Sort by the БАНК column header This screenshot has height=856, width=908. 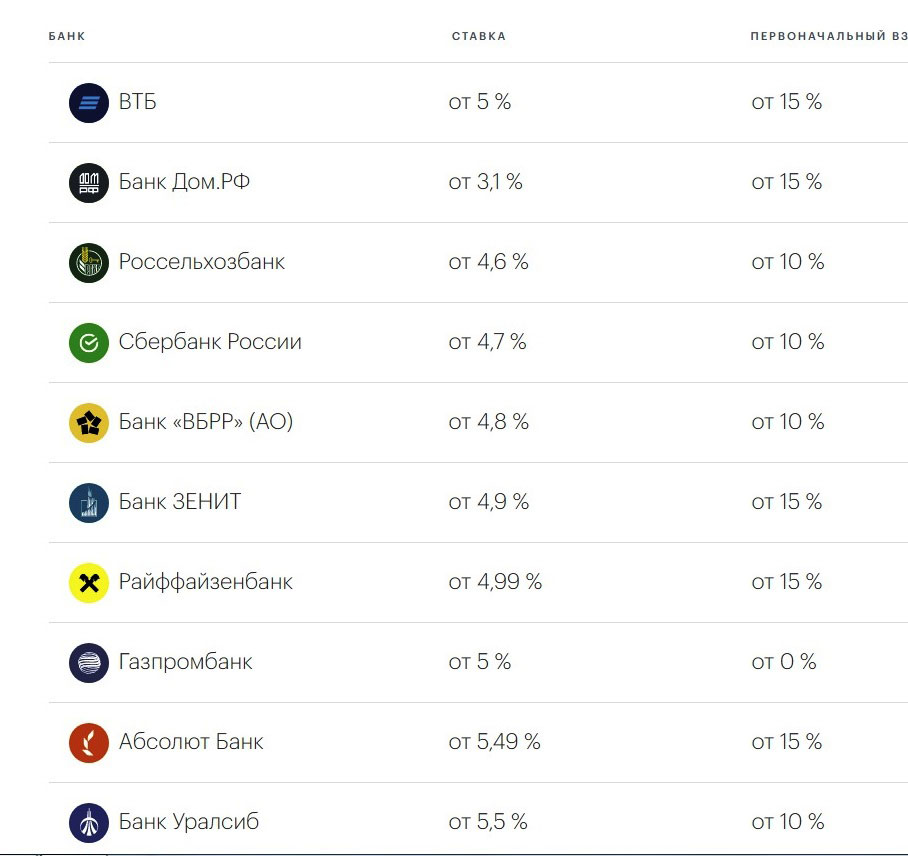coord(67,36)
